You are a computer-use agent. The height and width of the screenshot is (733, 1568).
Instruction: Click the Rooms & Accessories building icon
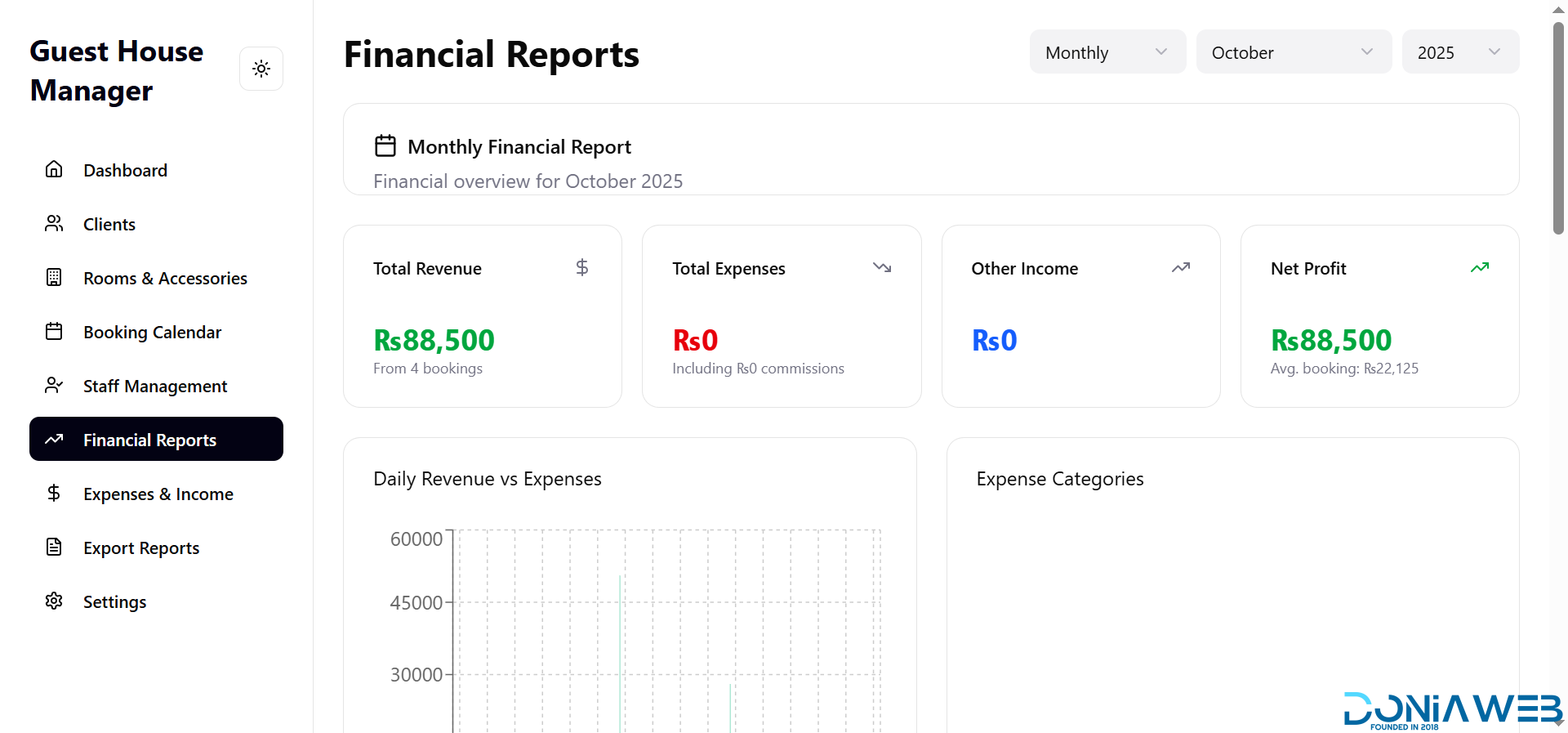(x=54, y=277)
